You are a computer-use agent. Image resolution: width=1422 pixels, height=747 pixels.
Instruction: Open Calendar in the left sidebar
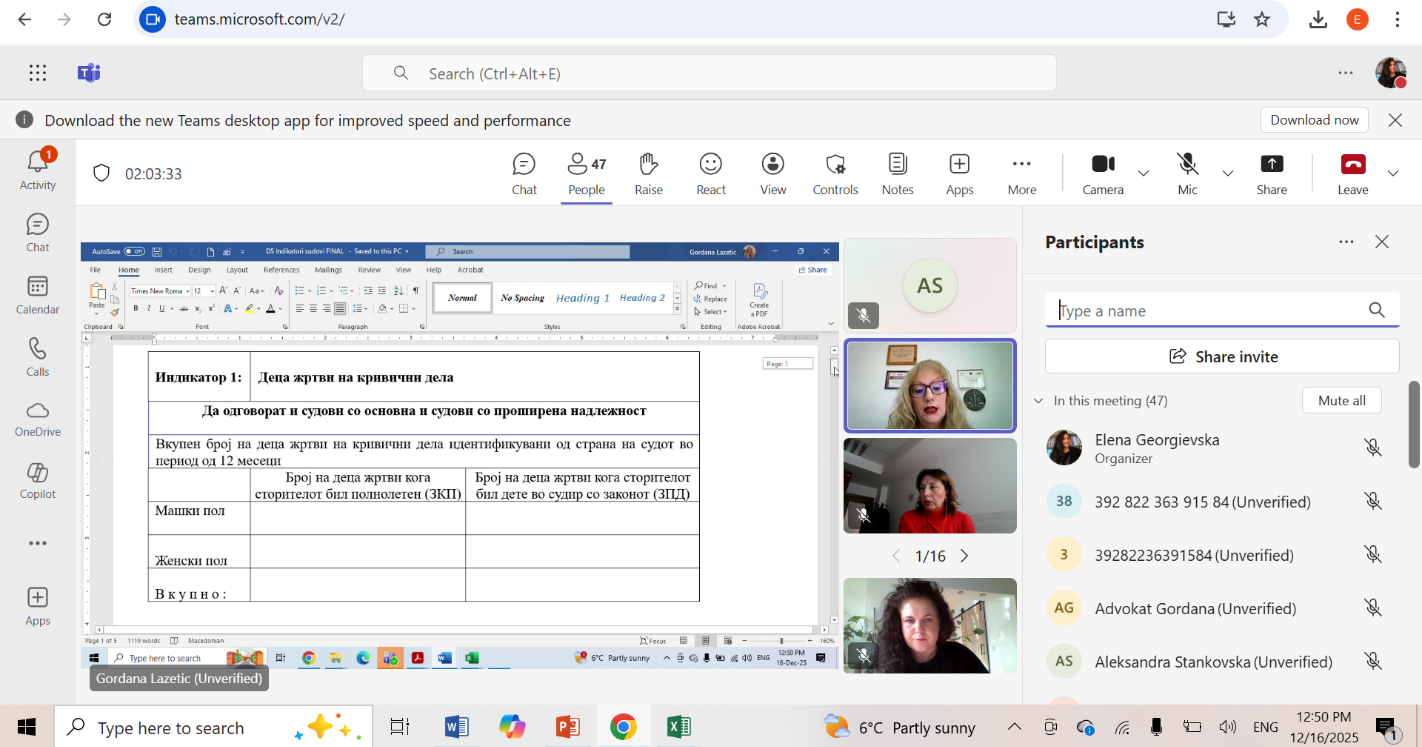click(x=37, y=295)
